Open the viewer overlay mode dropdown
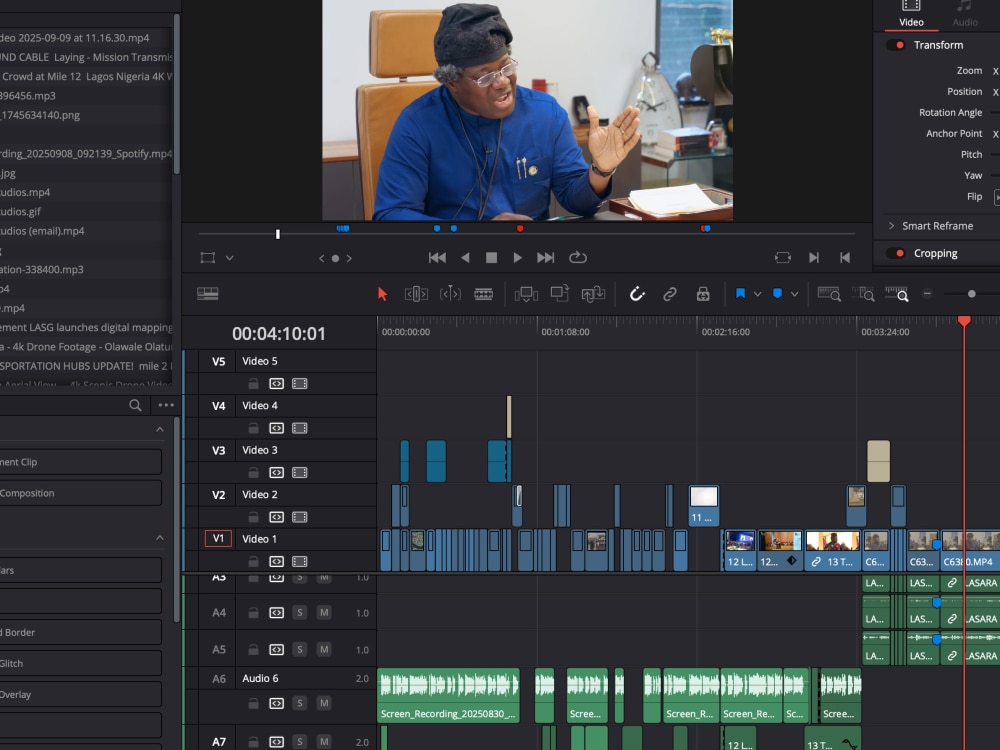The image size is (1000, 750). click(230, 258)
